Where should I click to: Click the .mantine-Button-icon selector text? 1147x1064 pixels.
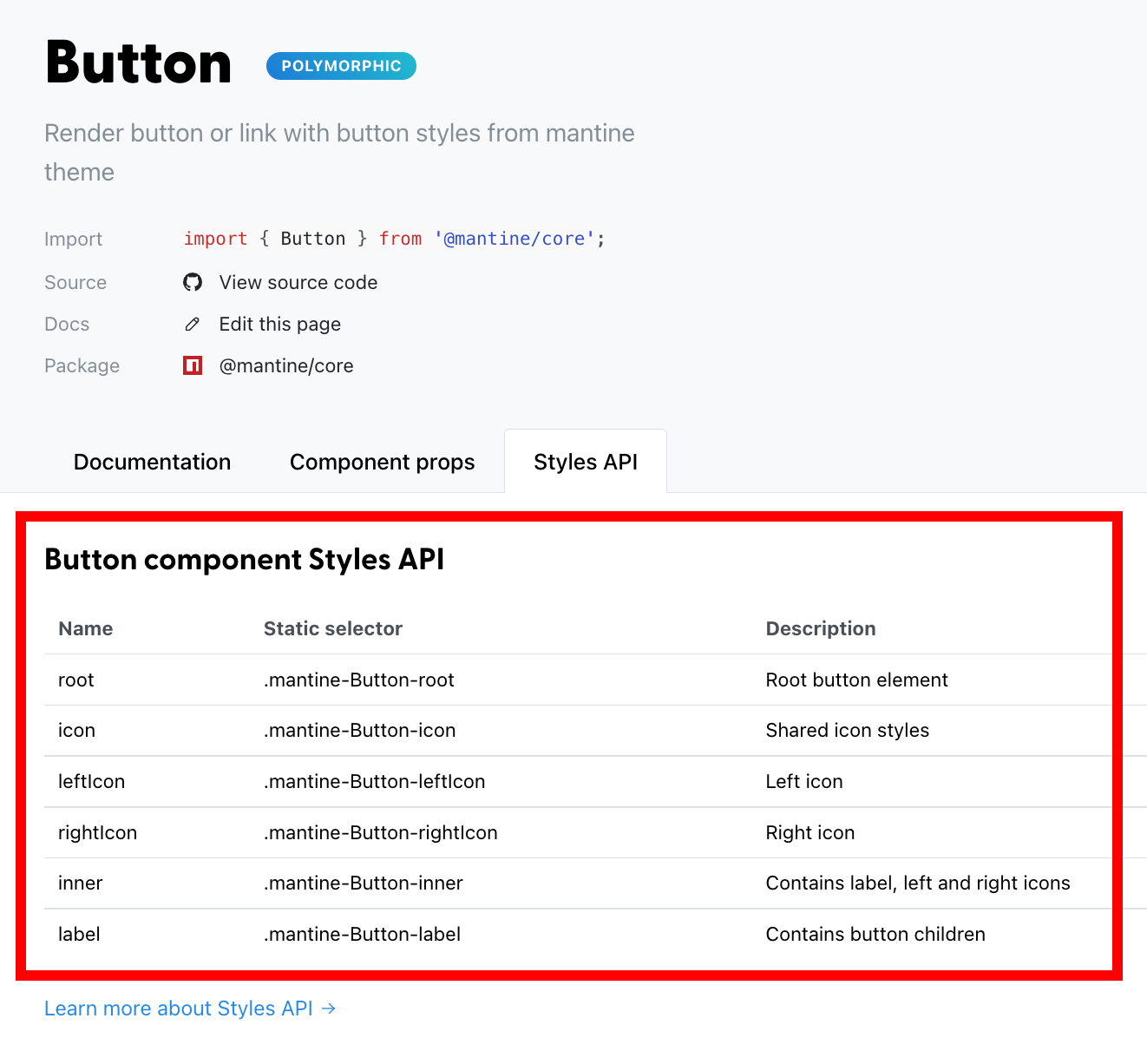tap(359, 730)
